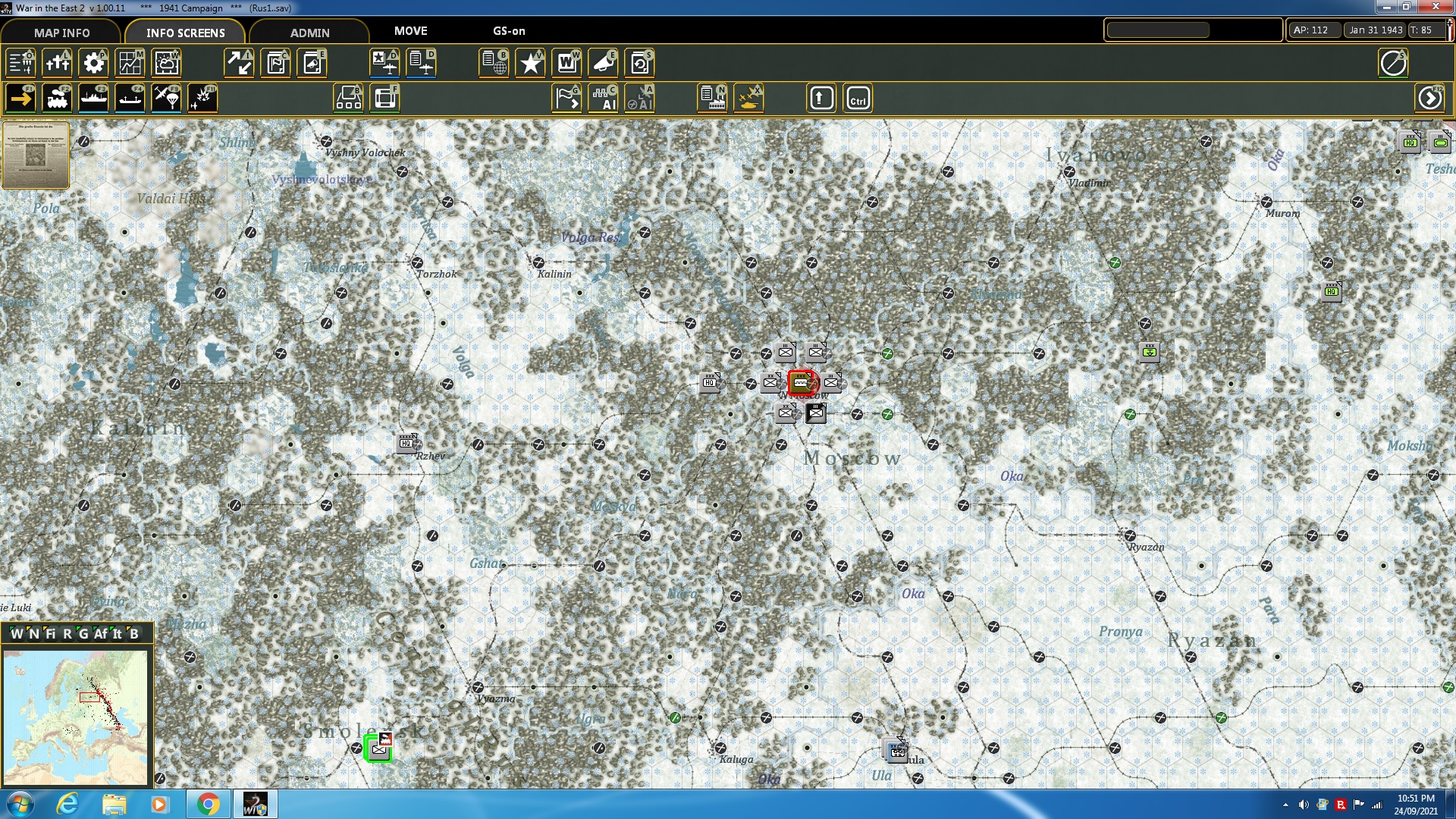Select rail movement train icon (F2)
This screenshot has height=819, width=1456.
pos(58,99)
